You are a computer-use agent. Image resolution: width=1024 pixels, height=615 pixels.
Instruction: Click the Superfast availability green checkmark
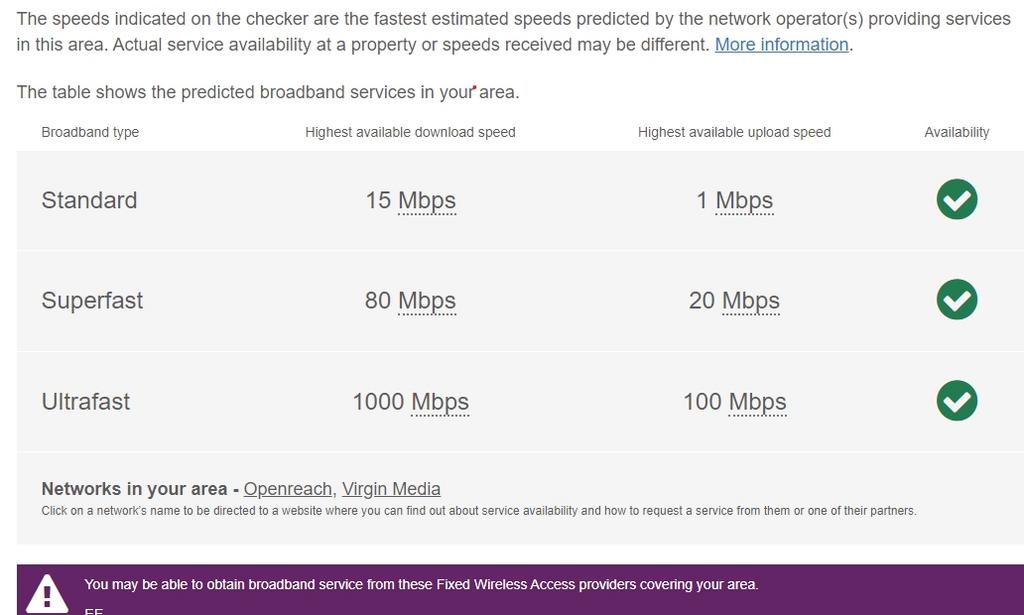pos(956,300)
